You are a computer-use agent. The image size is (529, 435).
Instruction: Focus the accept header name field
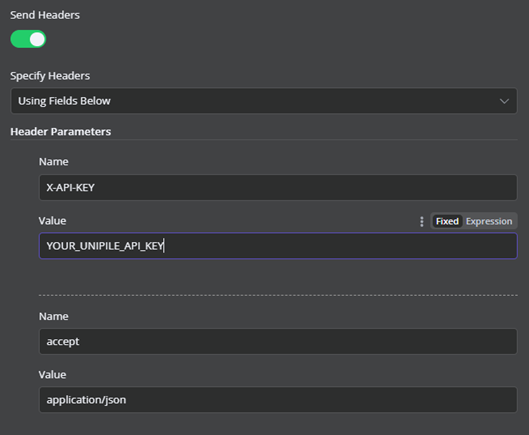pos(278,342)
